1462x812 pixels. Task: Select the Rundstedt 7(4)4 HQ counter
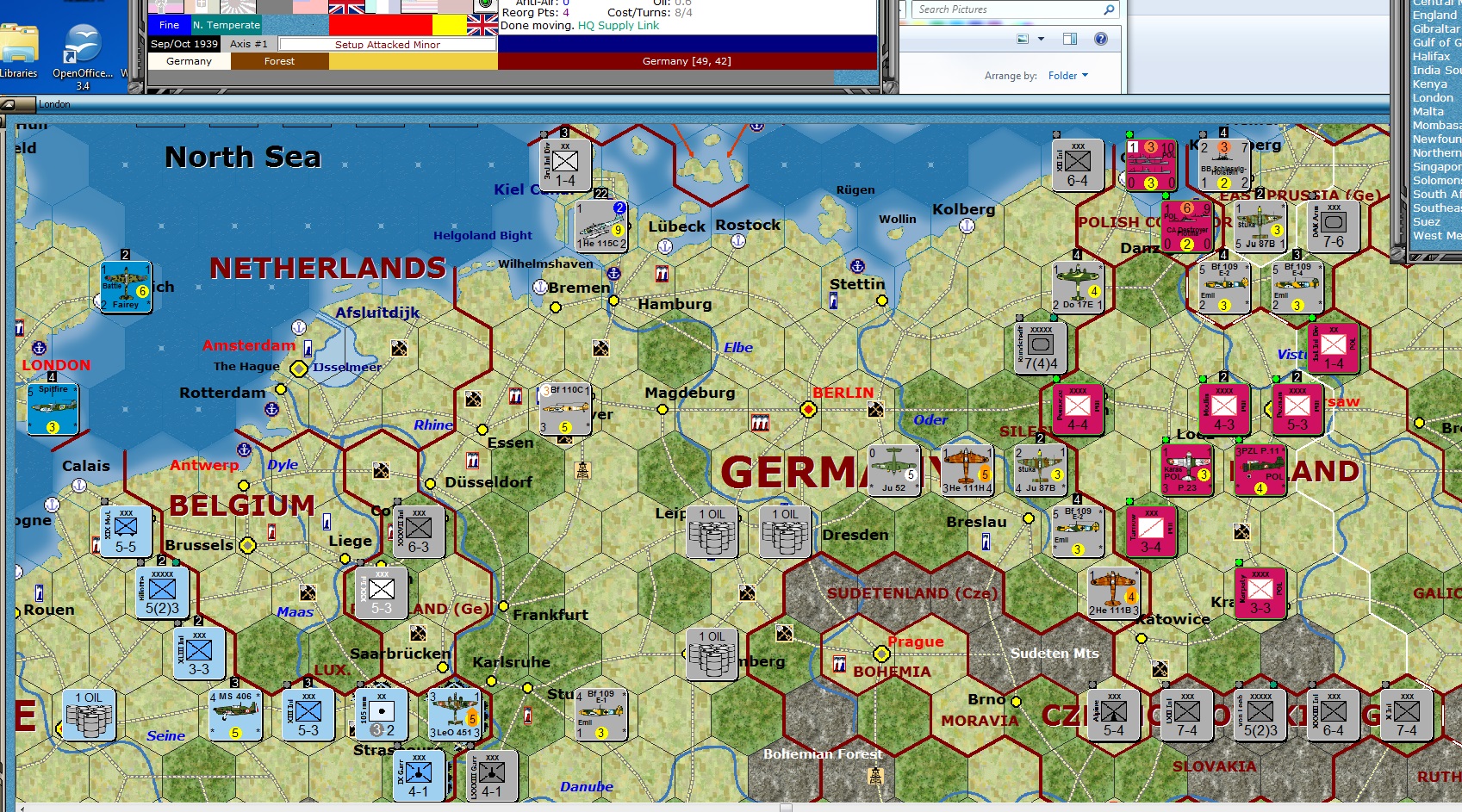pos(1041,348)
